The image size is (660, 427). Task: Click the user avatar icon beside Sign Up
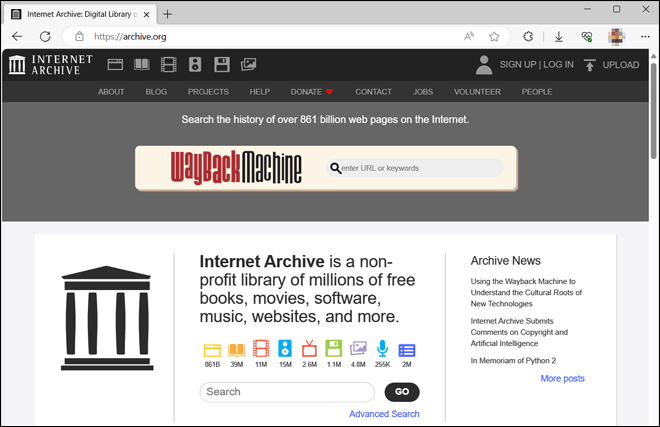[484, 65]
